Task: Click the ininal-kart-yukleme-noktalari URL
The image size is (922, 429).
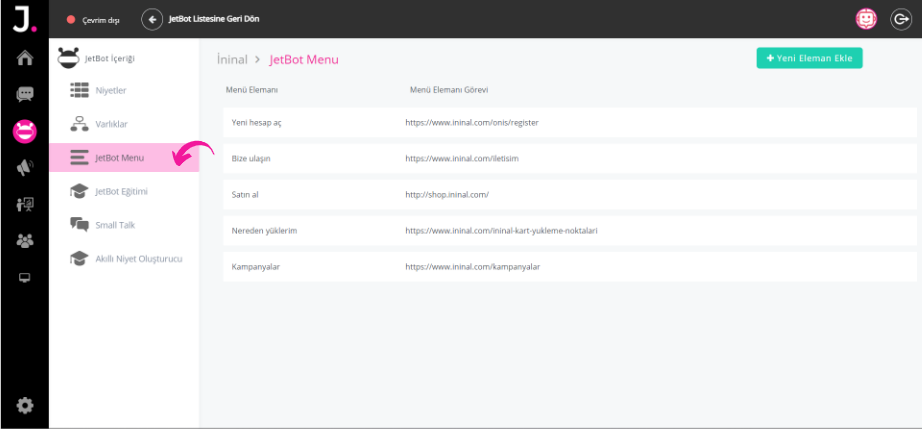Action: 501,231
